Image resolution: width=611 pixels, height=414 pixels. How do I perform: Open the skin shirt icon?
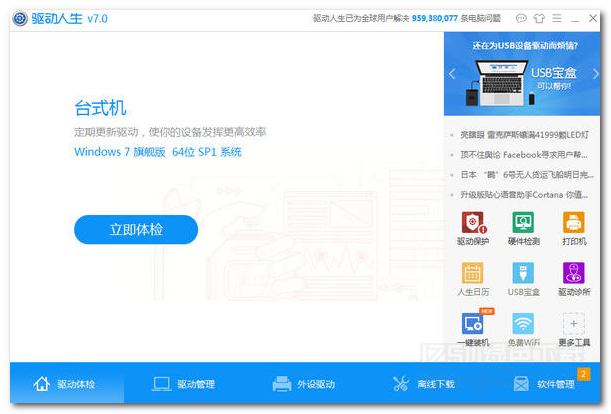pos(539,18)
